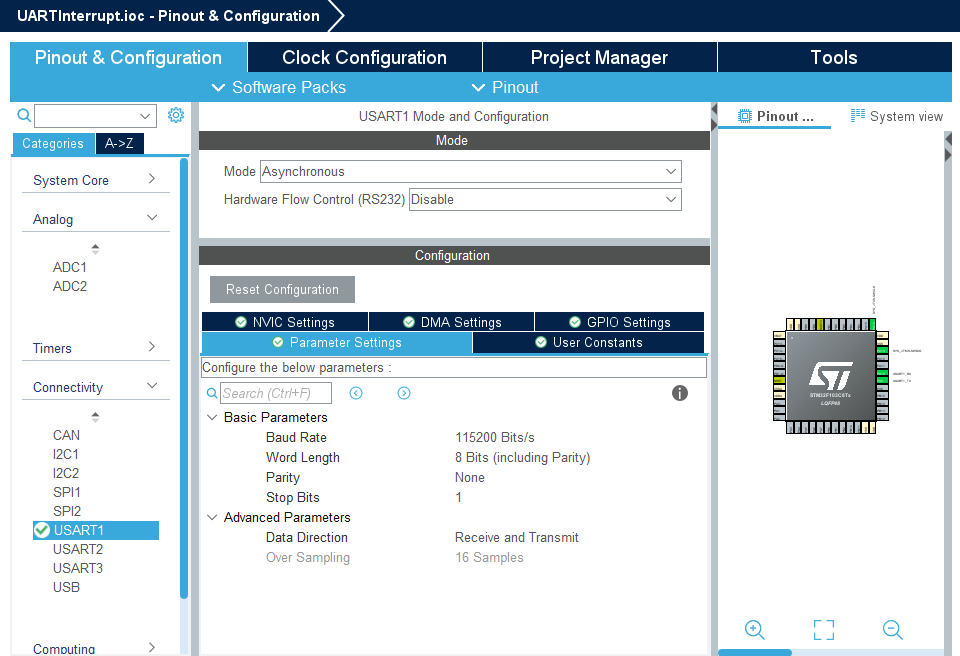Select the Categories tab
This screenshot has width=960, height=656.
53,143
